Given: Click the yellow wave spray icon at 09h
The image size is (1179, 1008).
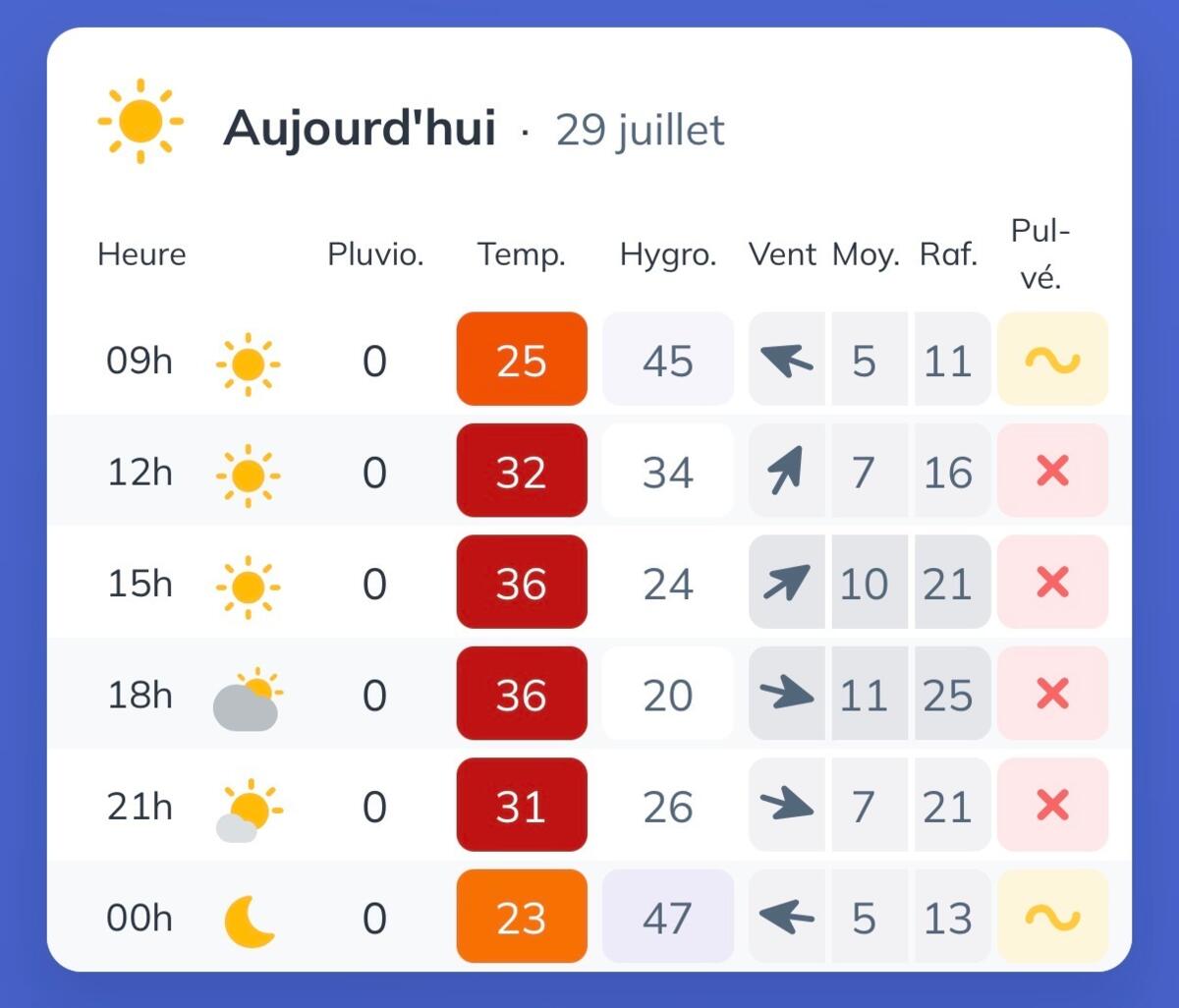Looking at the screenshot, I should (x=1052, y=360).
